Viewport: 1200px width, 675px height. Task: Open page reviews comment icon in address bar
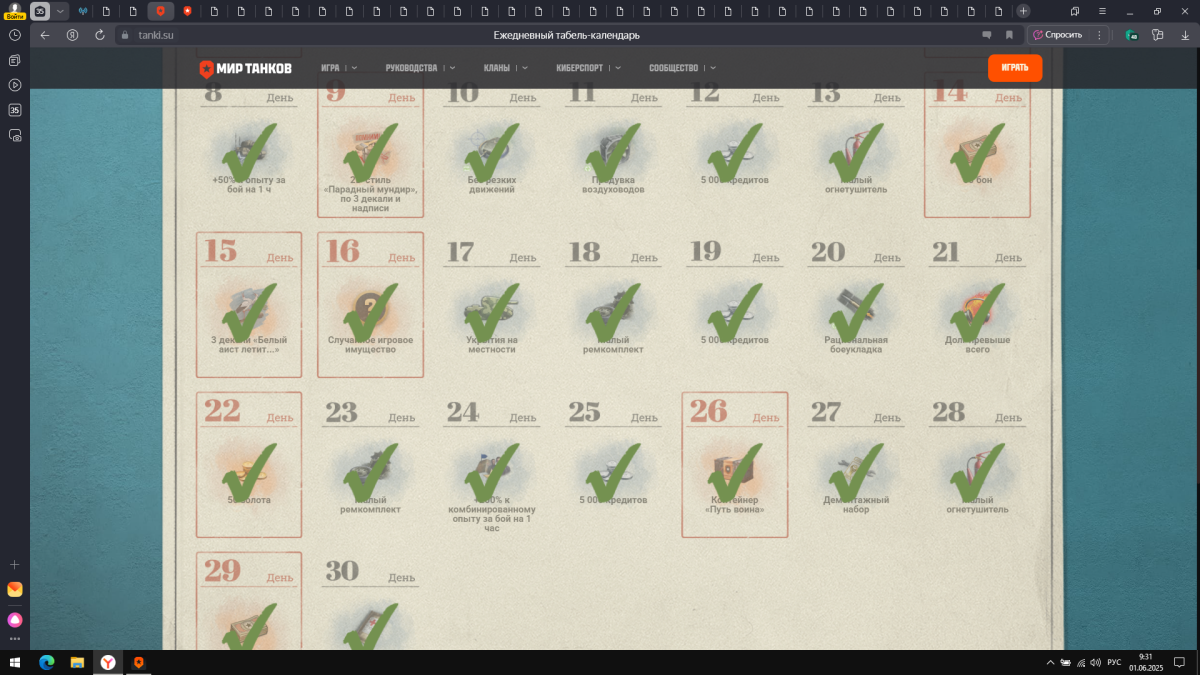[x=987, y=34]
